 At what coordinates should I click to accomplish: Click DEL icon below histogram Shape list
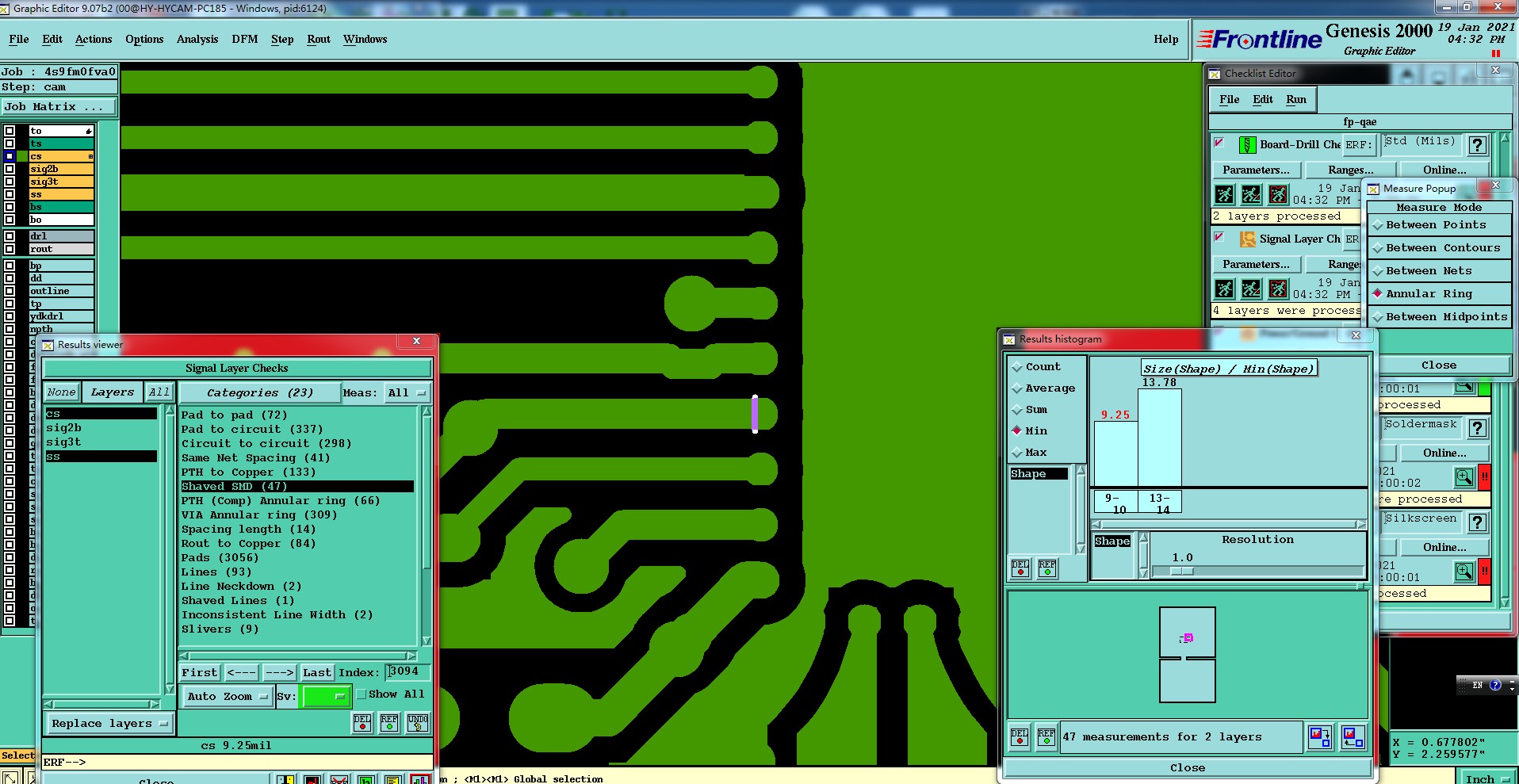[1020, 568]
